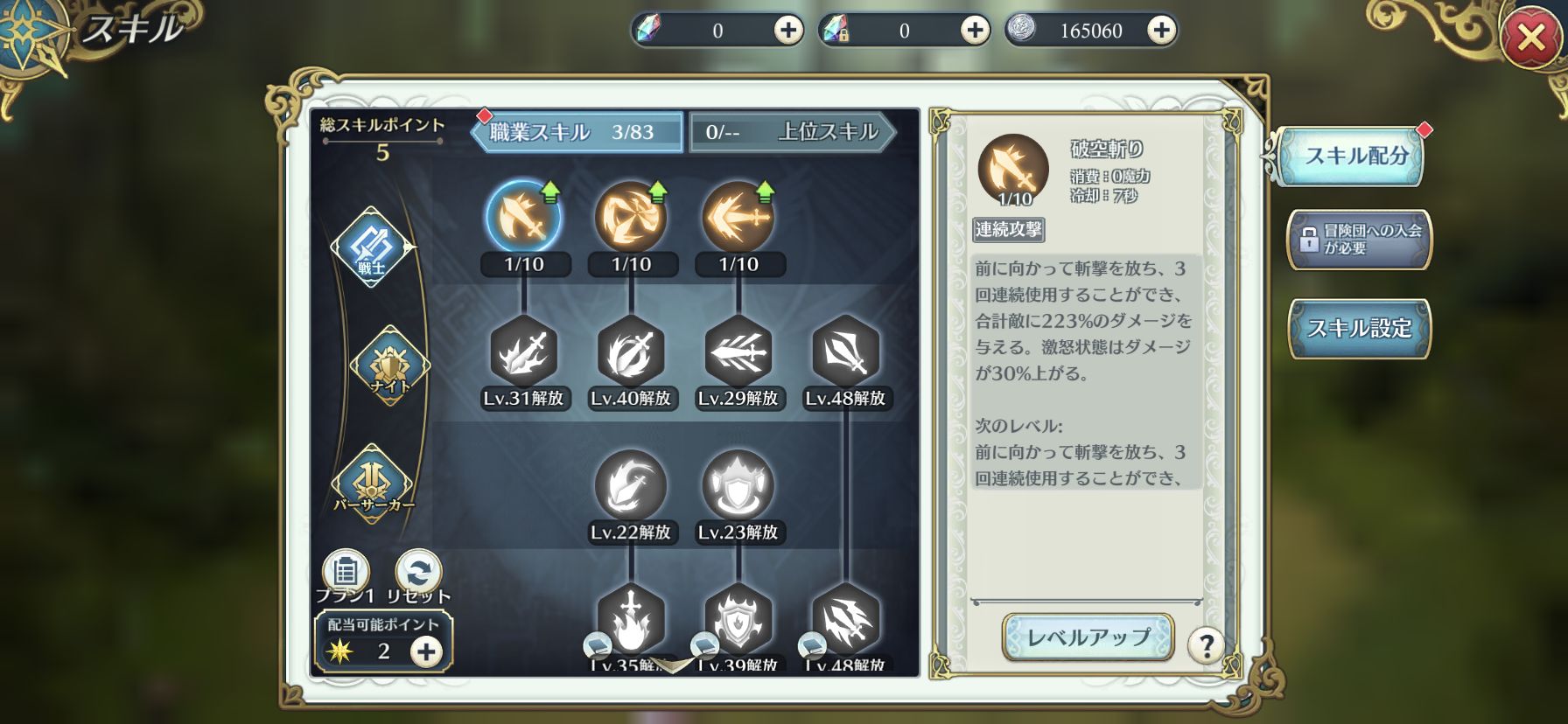Choose the バーサーカー class emblem
1568x724 pixels.
pyautogui.click(x=373, y=484)
